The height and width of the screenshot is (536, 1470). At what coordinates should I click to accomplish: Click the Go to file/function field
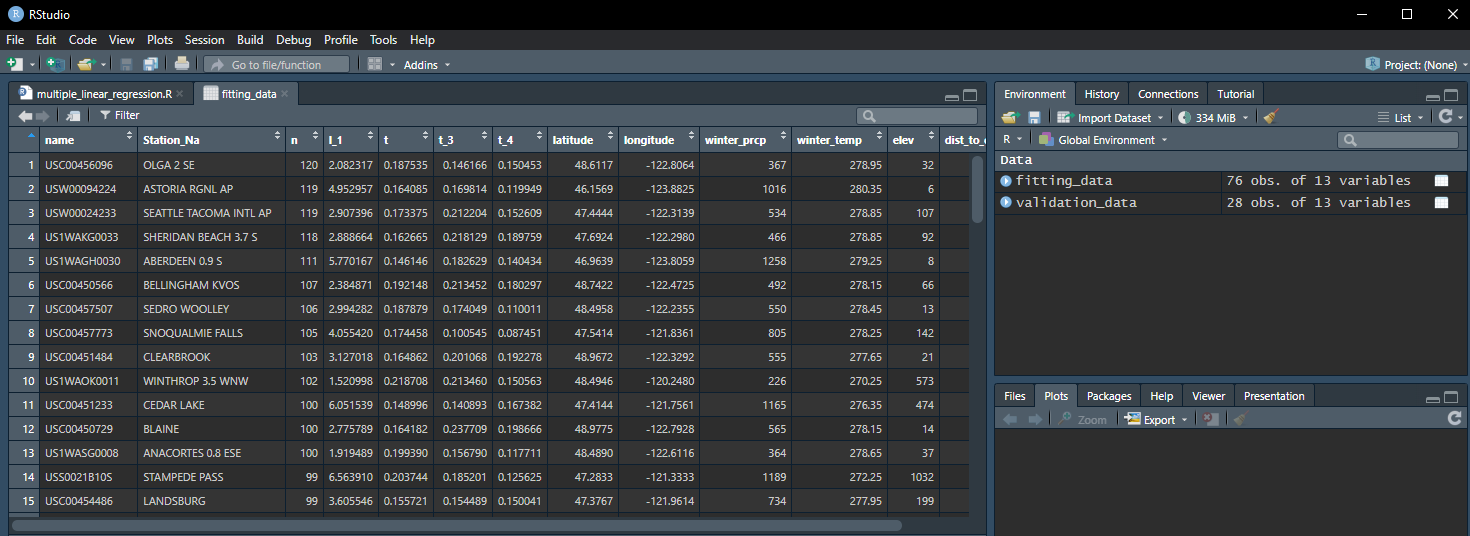(278, 64)
